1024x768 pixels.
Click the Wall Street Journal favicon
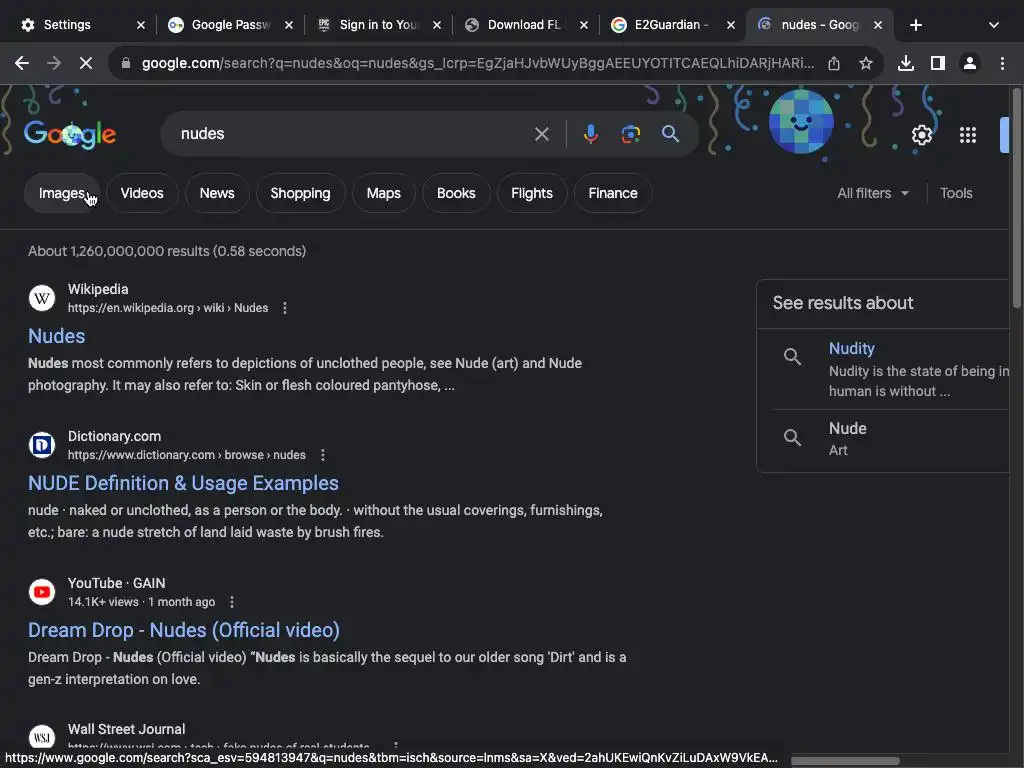[42, 738]
